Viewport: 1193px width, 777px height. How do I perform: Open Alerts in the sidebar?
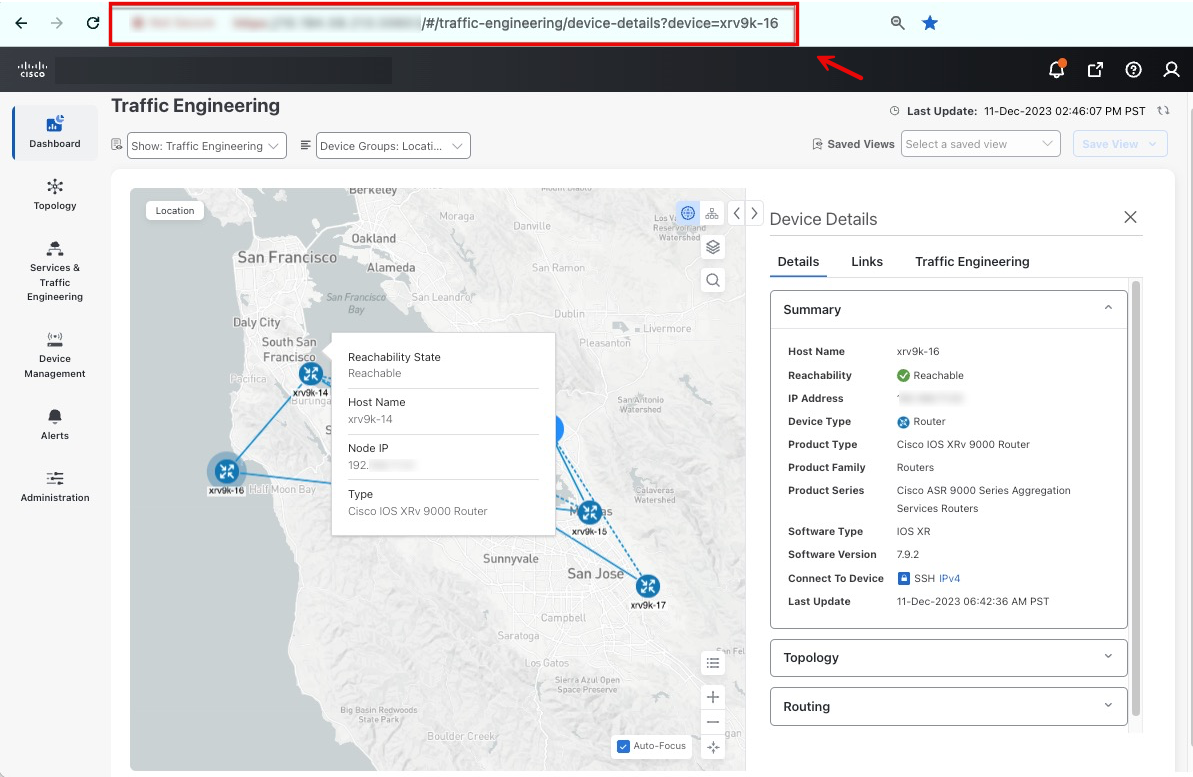coord(55,425)
